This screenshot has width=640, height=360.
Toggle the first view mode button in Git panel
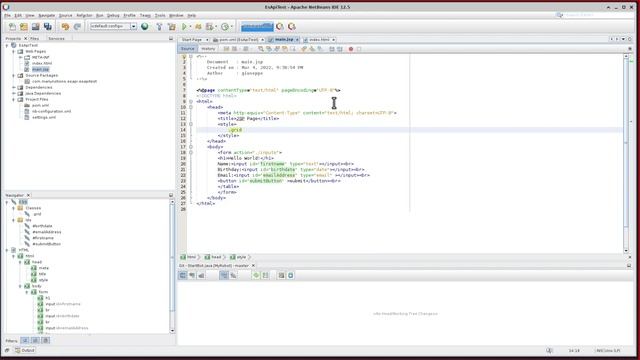tap(183, 276)
